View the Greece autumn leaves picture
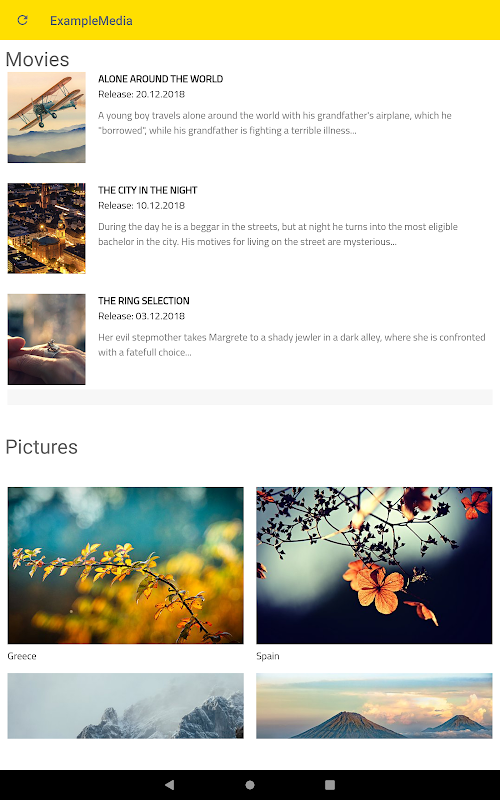 (x=126, y=565)
